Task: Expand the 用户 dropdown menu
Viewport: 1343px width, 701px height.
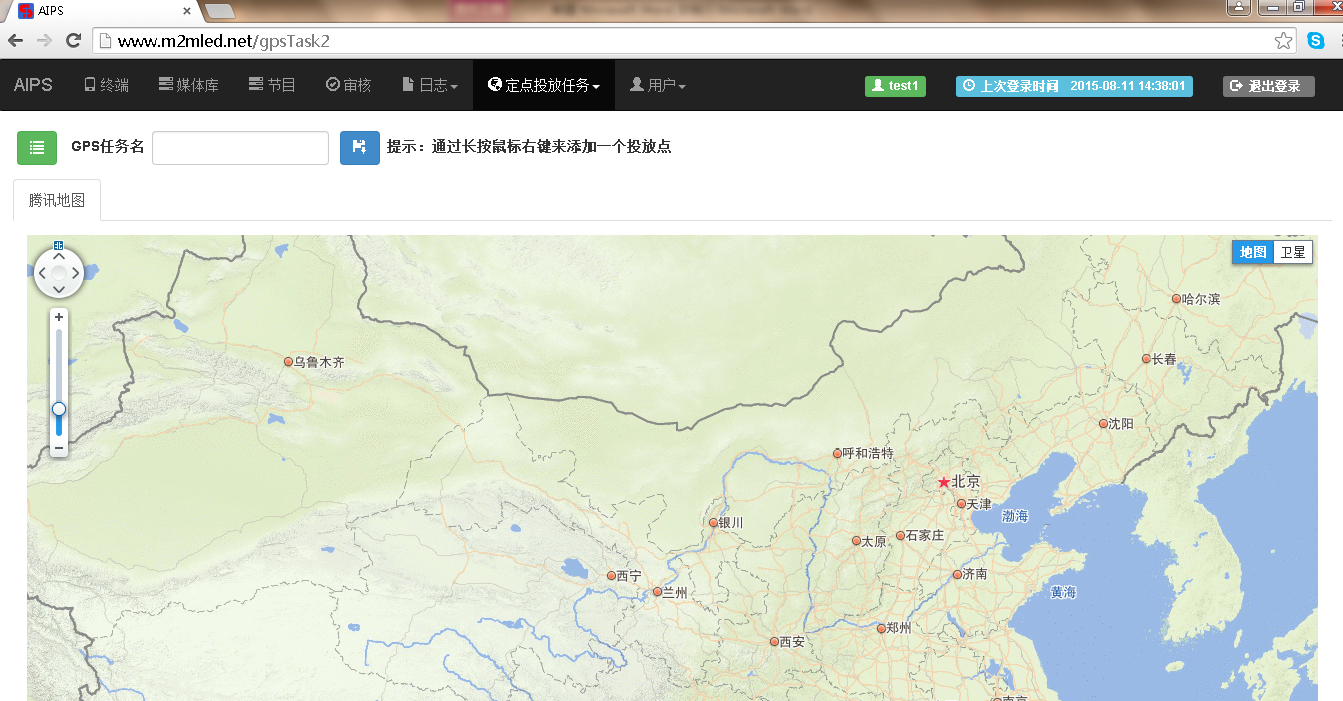Action: (x=658, y=86)
